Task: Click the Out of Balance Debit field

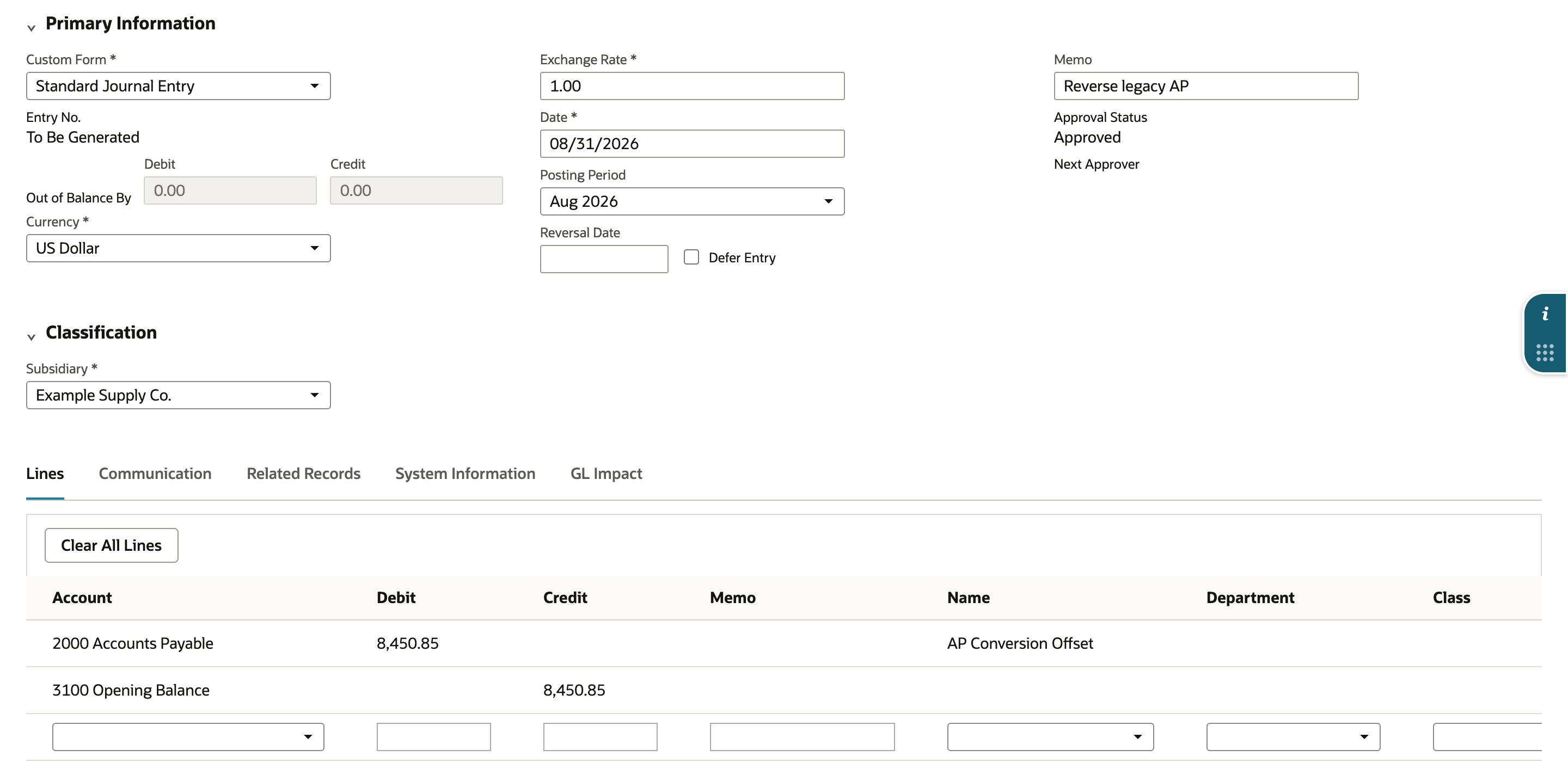Action: coord(230,190)
